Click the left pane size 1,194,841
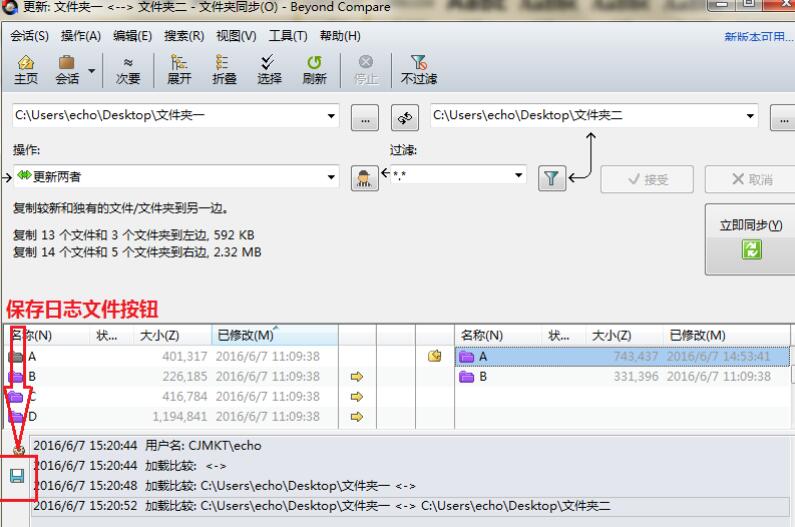 [179, 416]
